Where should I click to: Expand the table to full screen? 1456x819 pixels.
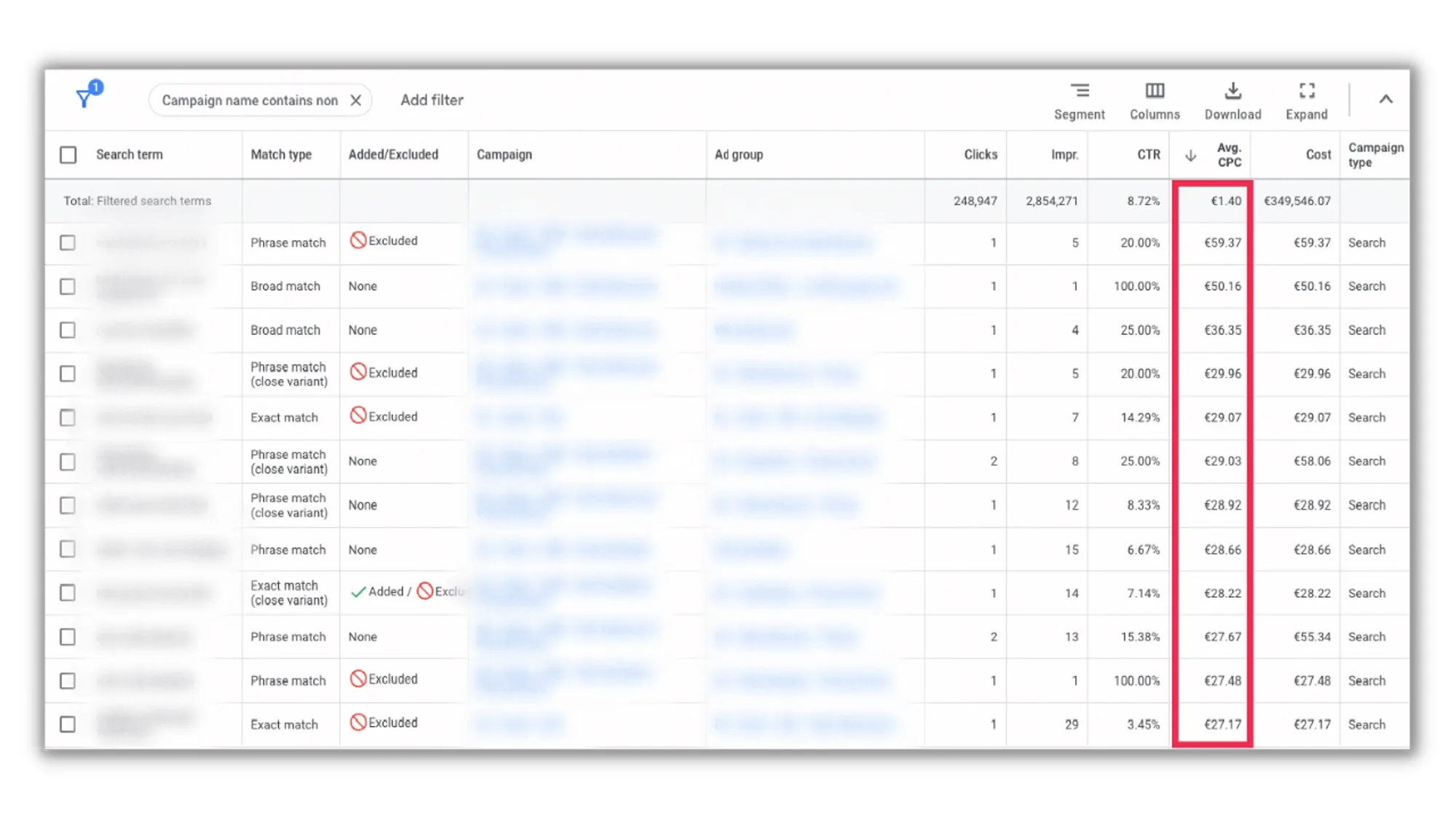pos(1307,100)
